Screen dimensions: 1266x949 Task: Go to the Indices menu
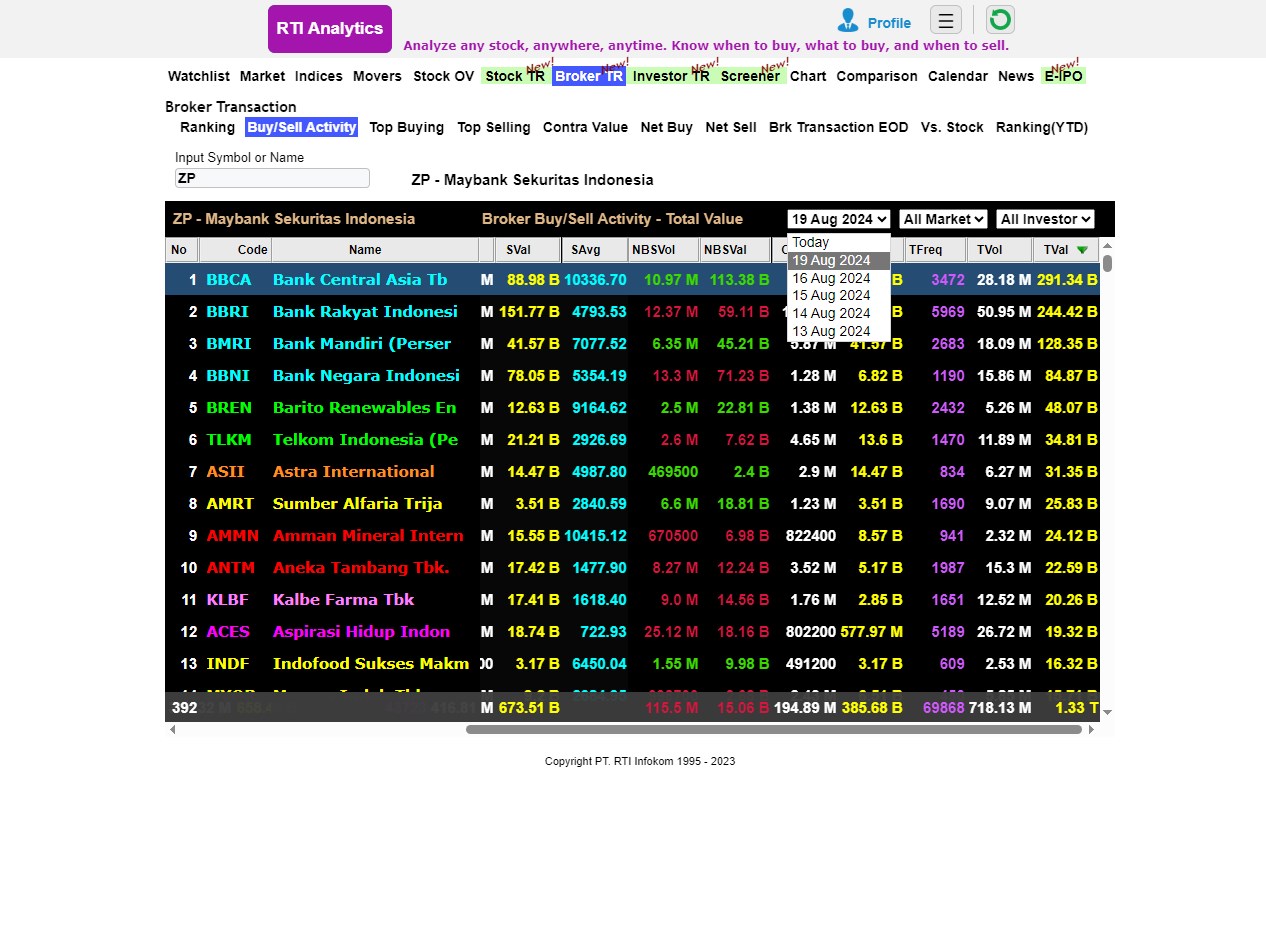tap(319, 76)
